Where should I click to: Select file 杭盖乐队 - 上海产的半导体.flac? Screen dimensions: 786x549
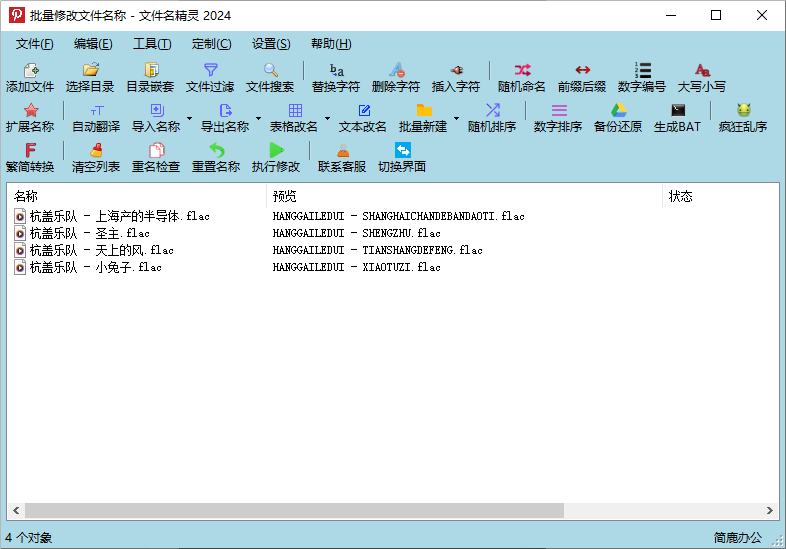[x=119, y=216]
